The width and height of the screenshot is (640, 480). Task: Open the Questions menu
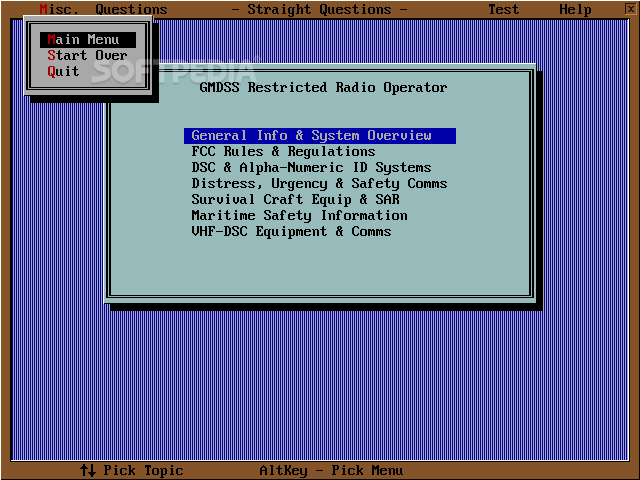[131, 9]
